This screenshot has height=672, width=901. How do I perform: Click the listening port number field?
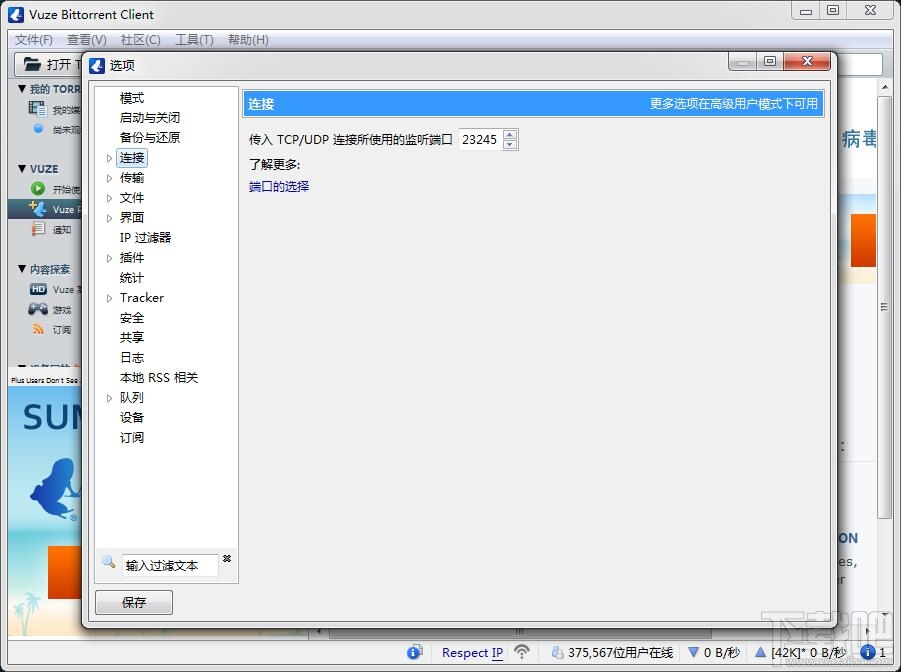pyautogui.click(x=480, y=140)
